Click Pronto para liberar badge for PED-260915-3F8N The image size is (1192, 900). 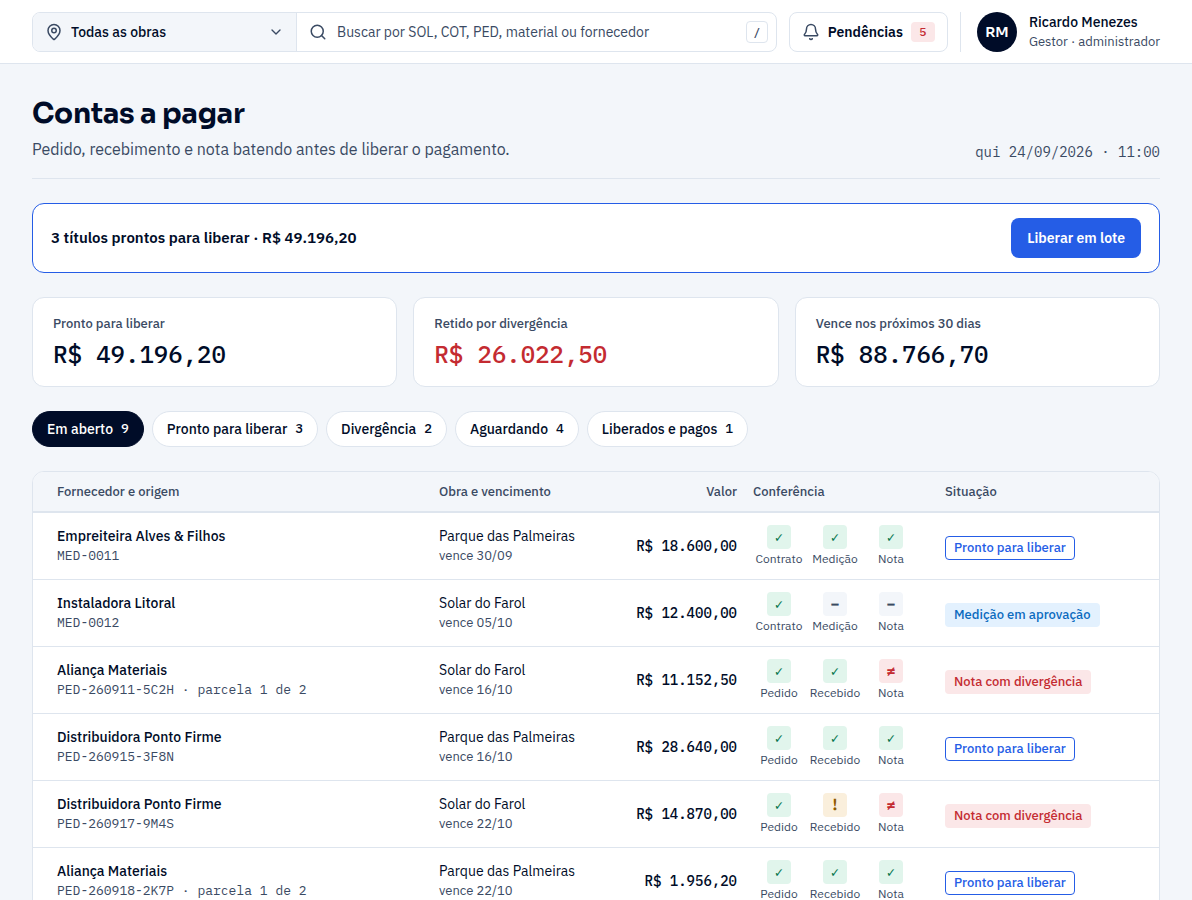(x=1010, y=749)
